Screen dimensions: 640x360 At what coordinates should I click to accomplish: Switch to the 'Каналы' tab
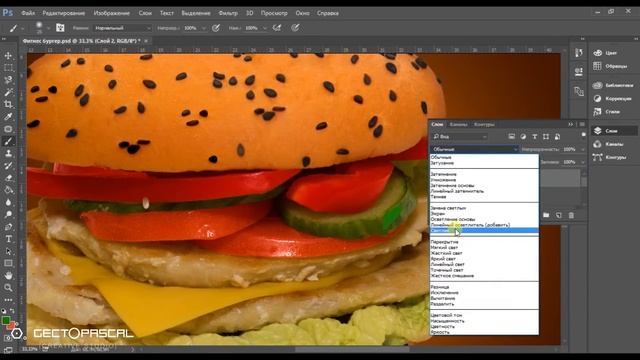coord(458,124)
